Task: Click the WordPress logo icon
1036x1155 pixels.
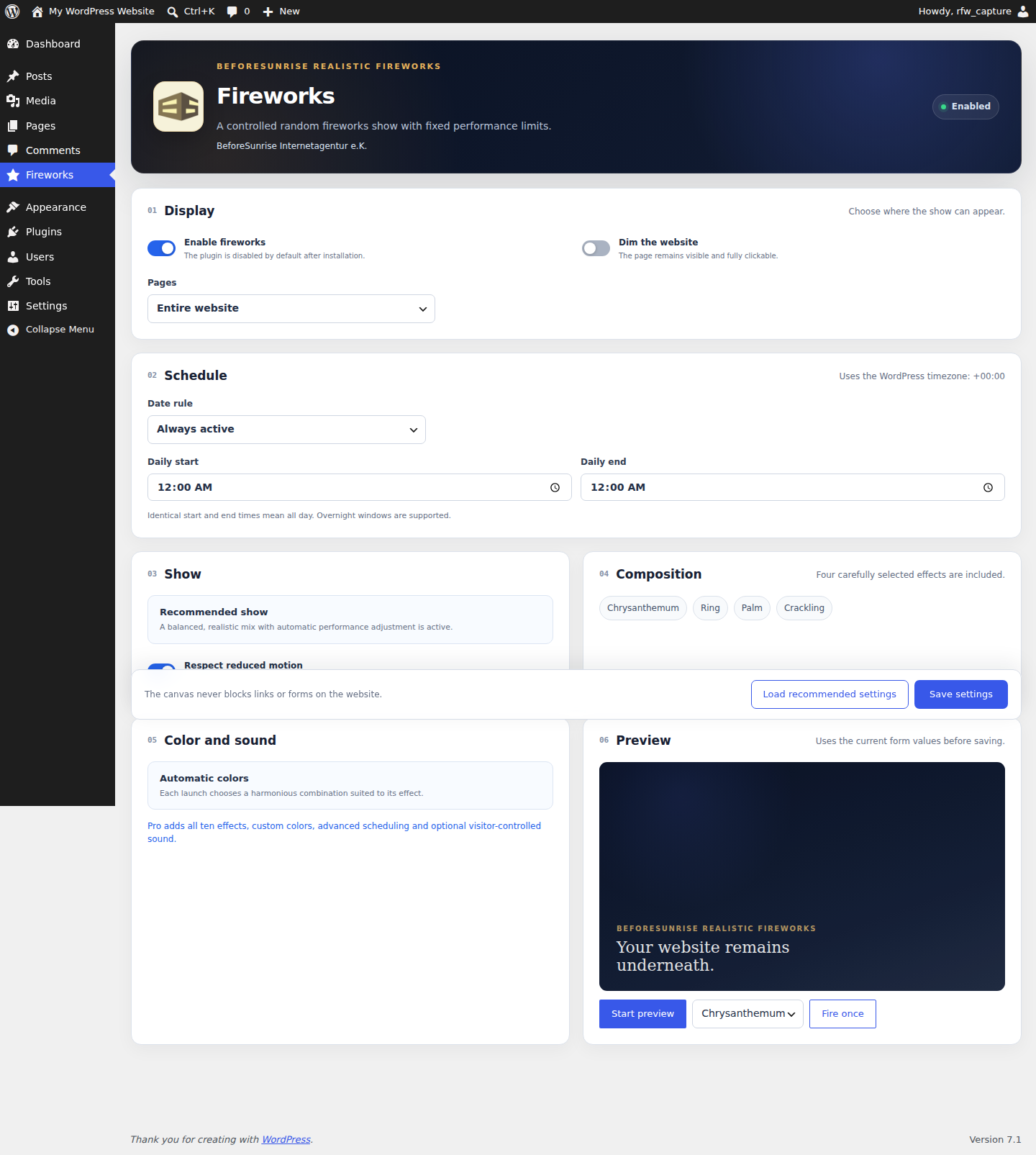Action: pos(12,12)
